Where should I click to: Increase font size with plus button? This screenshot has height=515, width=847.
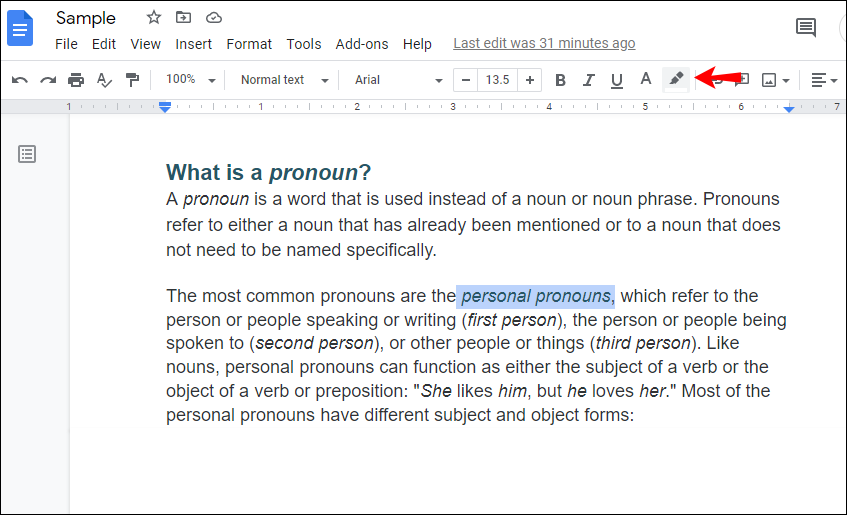click(x=530, y=80)
